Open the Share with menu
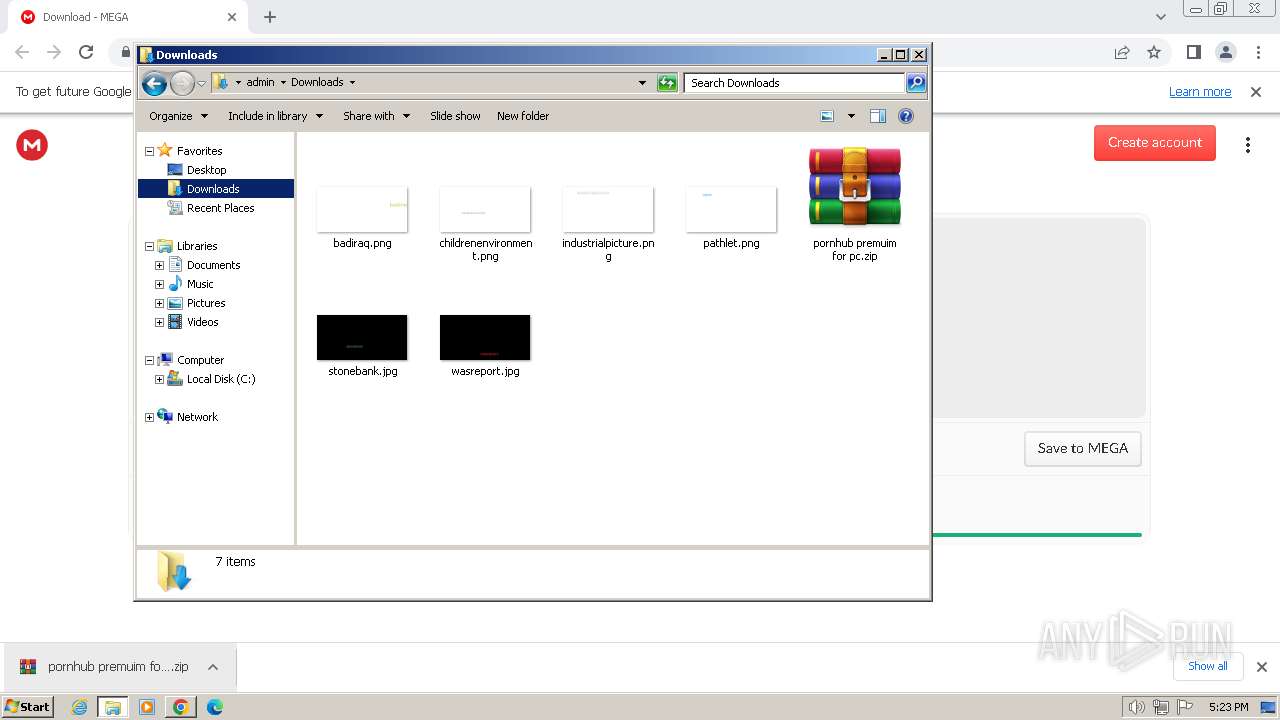The width and height of the screenshot is (1280, 720). click(x=377, y=116)
